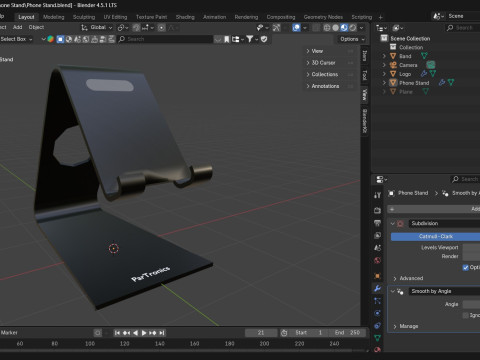Open the Material properties tab
480x360 pixels.
pos(377,349)
